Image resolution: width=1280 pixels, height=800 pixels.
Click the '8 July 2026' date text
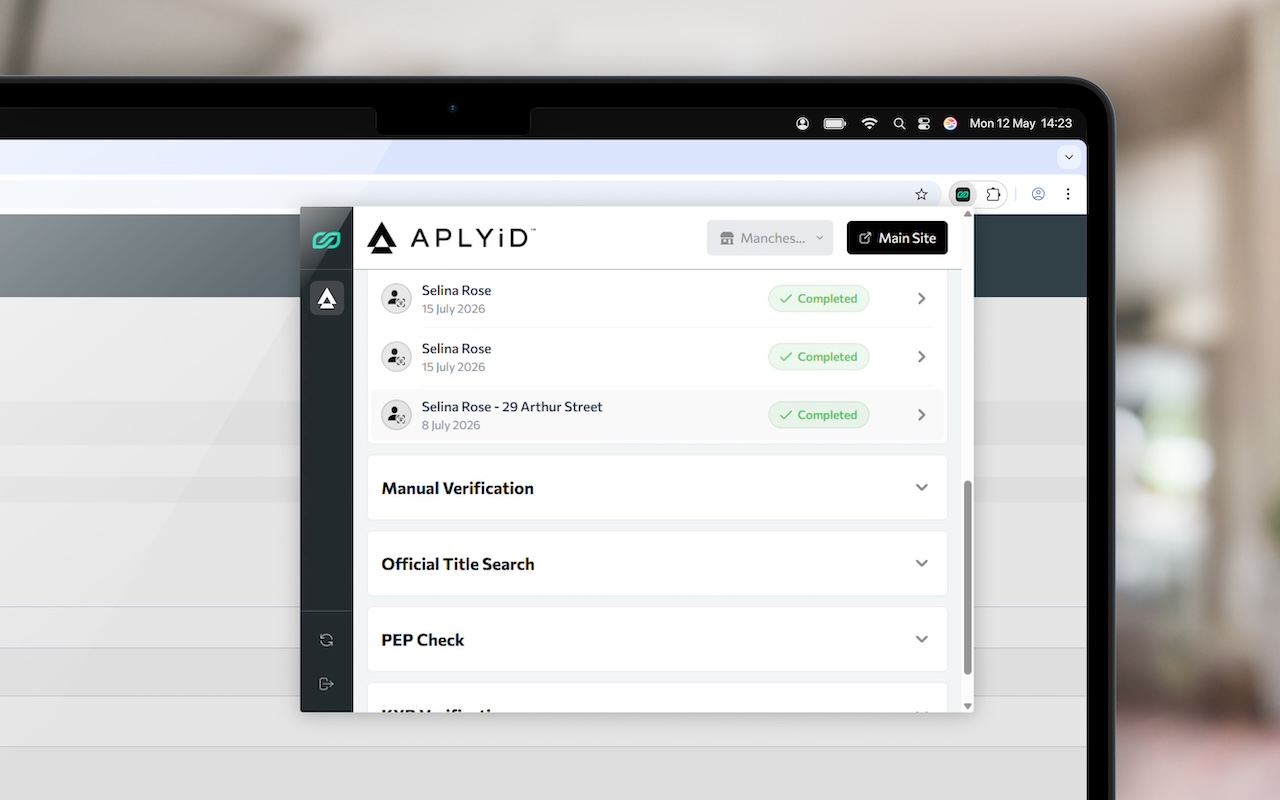pyautogui.click(x=451, y=425)
